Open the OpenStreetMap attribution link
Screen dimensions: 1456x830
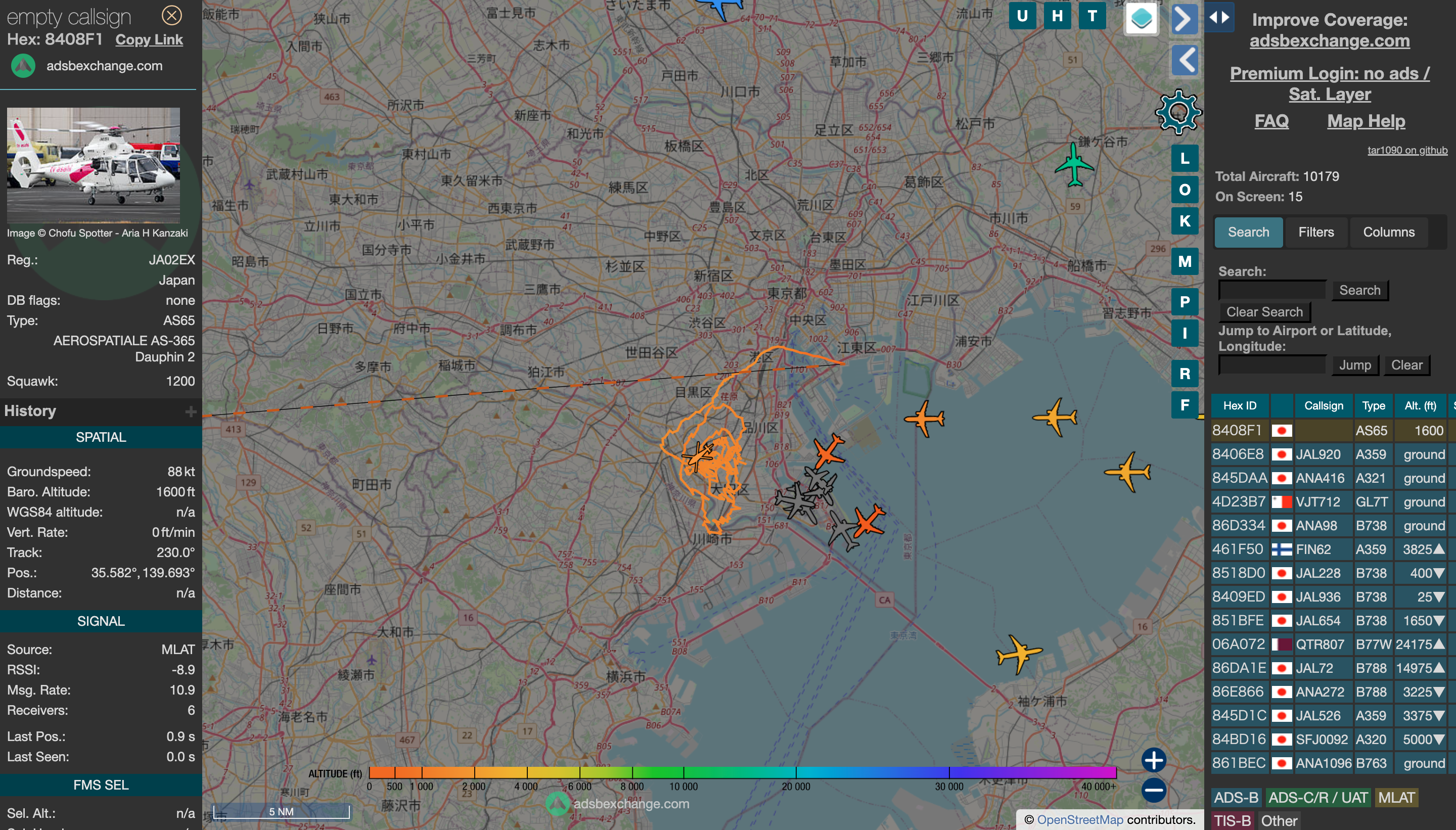click(1080, 820)
